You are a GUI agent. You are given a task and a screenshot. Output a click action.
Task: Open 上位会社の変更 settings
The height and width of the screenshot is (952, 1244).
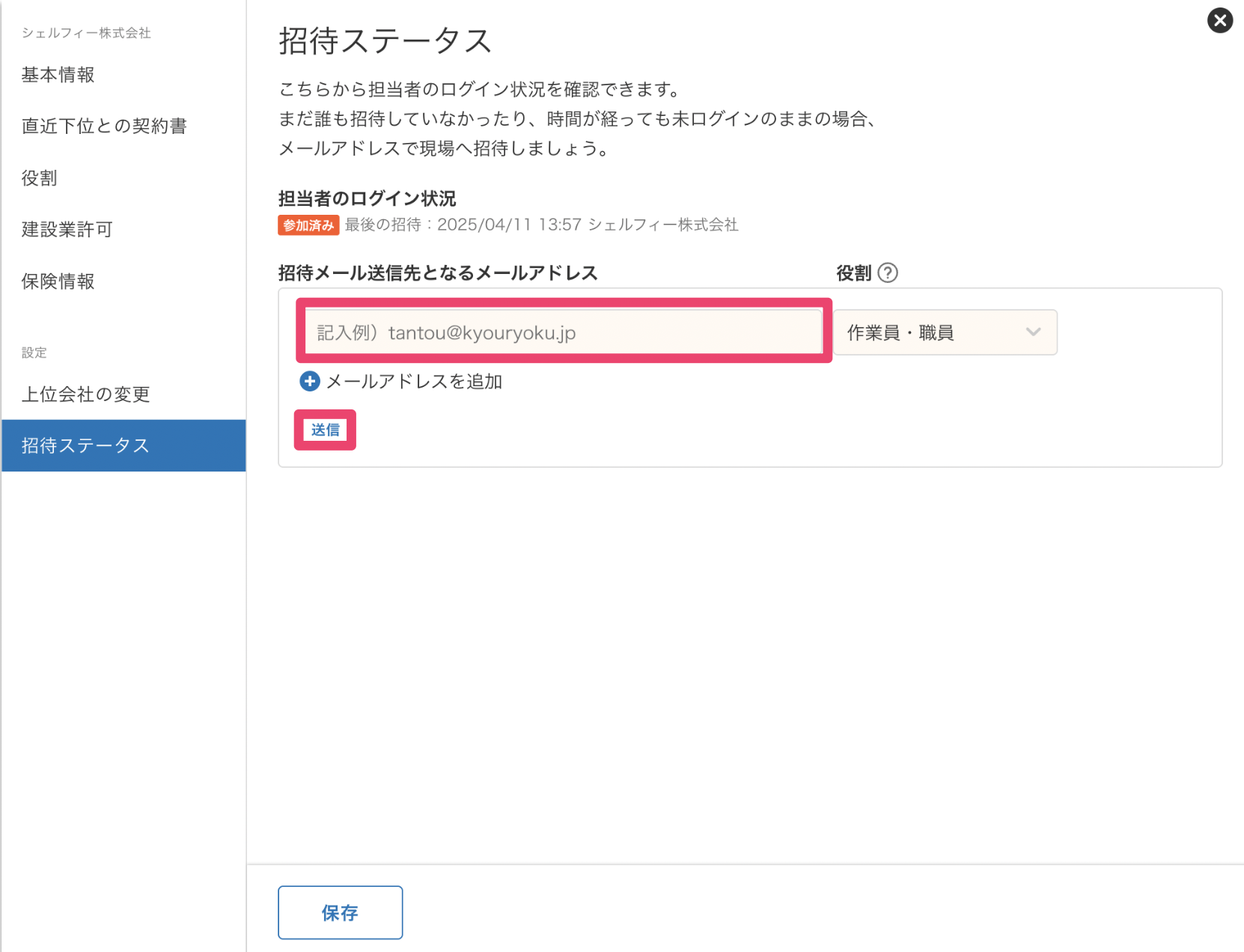[86, 394]
